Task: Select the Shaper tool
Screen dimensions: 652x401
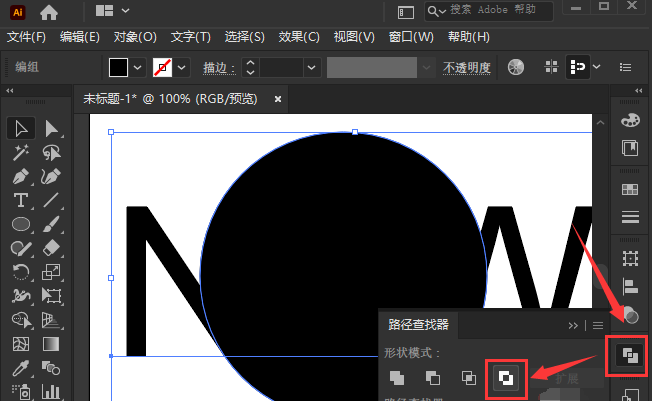Action: tap(21, 248)
